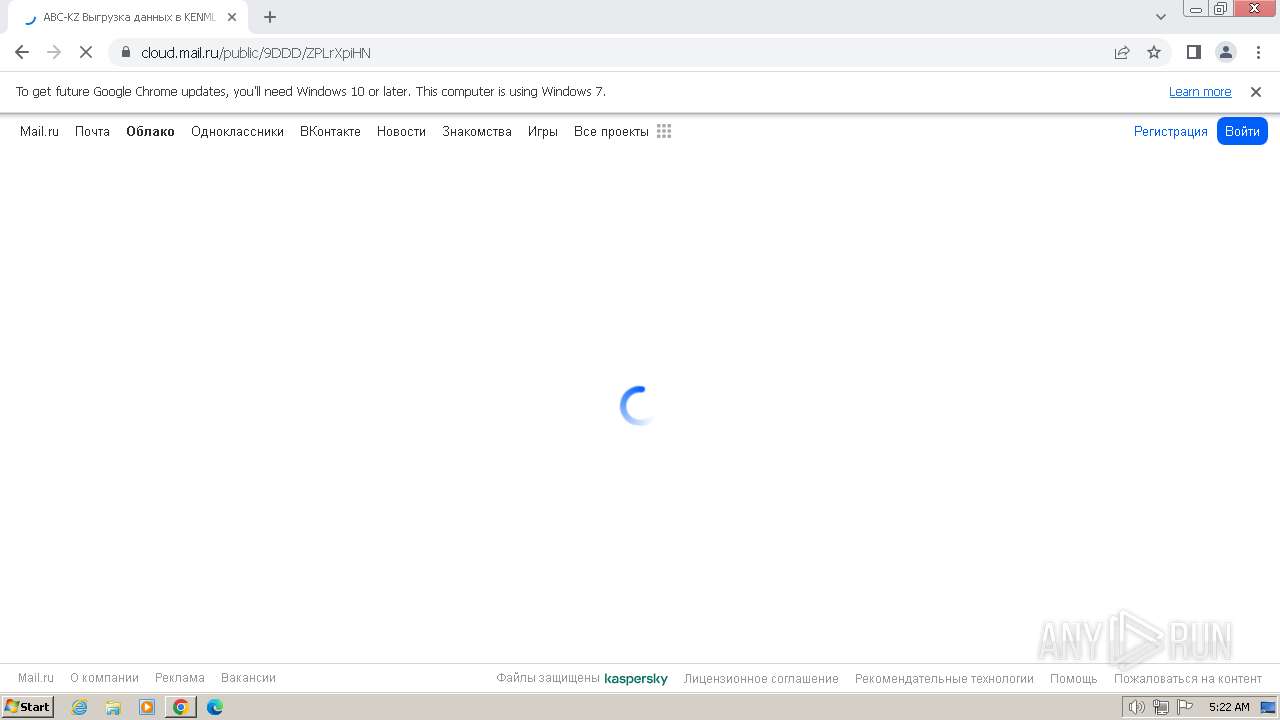
Task: Click the Show desktop button
Action: (1268, 707)
